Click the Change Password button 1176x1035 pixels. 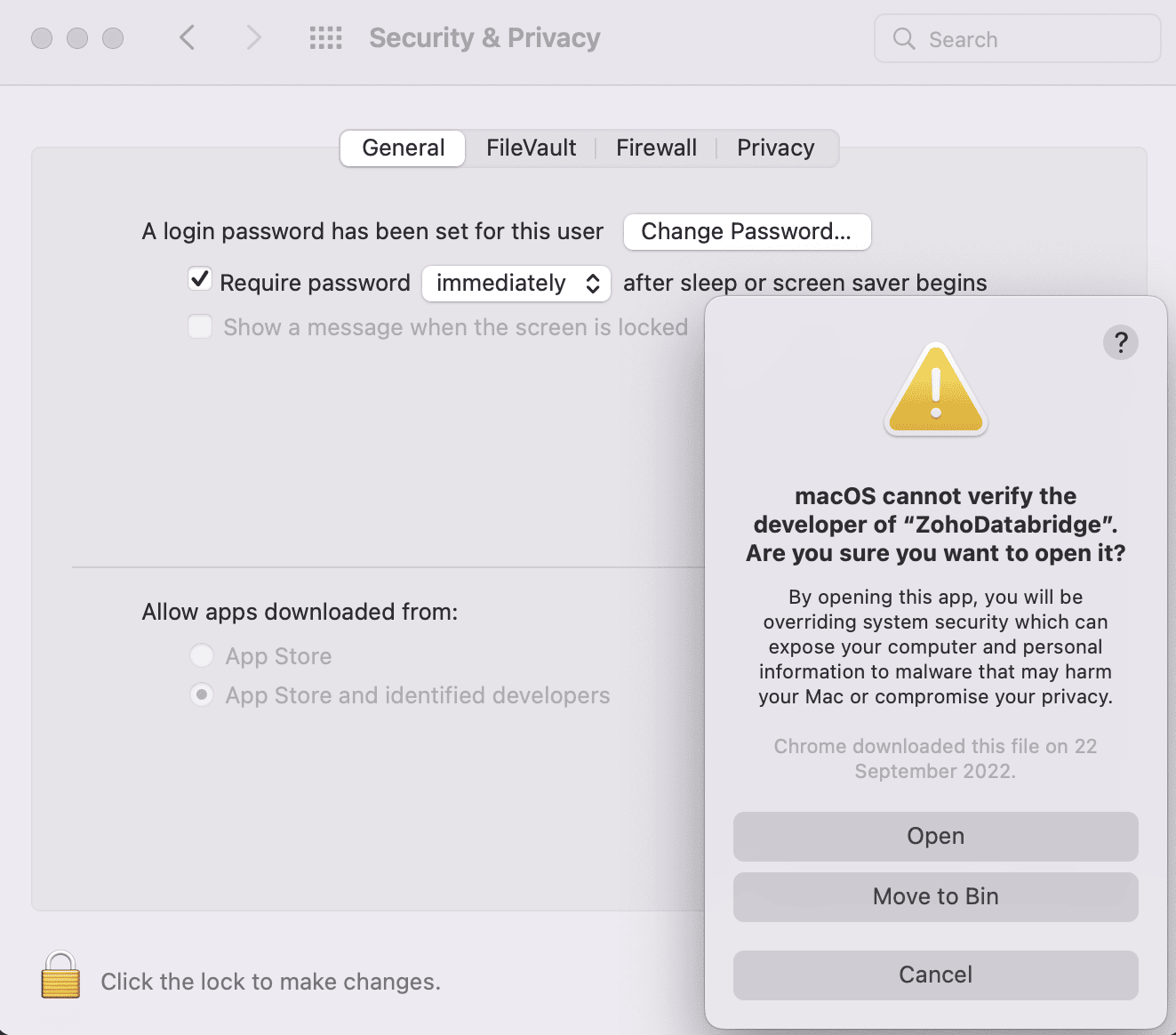click(746, 232)
